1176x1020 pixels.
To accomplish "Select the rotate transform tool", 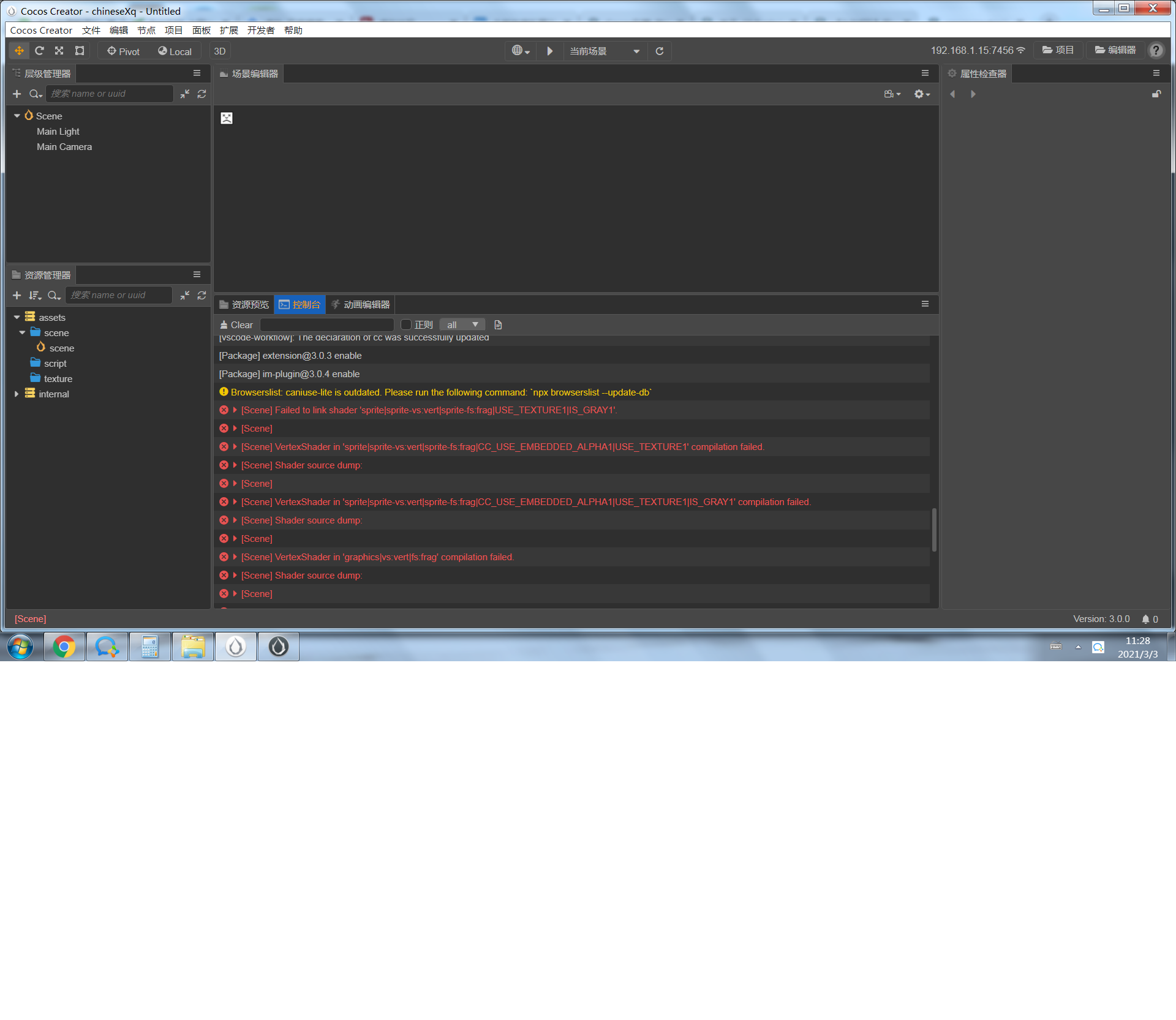I will tap(39, 51).
